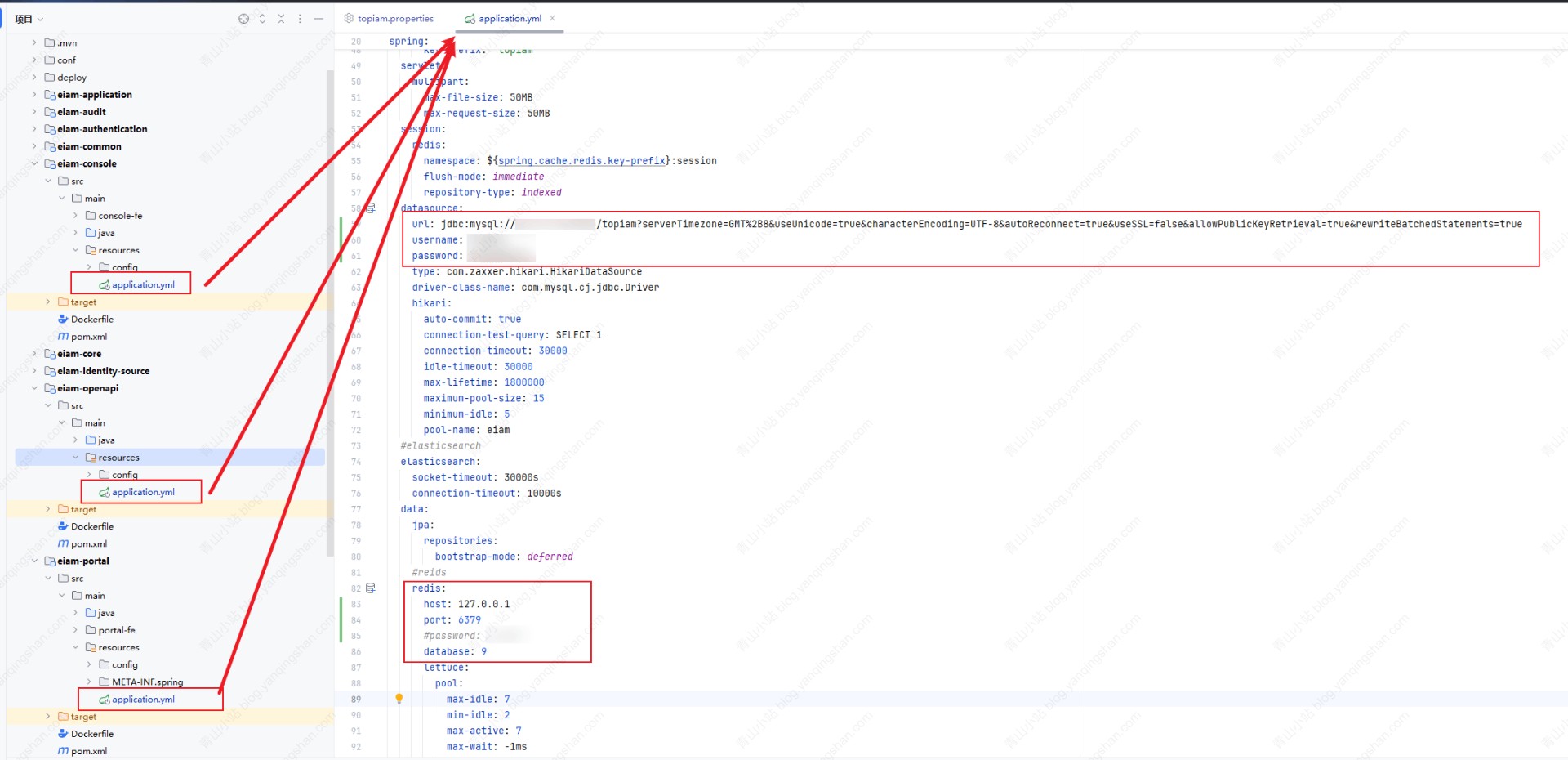Select eiam-common module in the tree

(89, 146)
